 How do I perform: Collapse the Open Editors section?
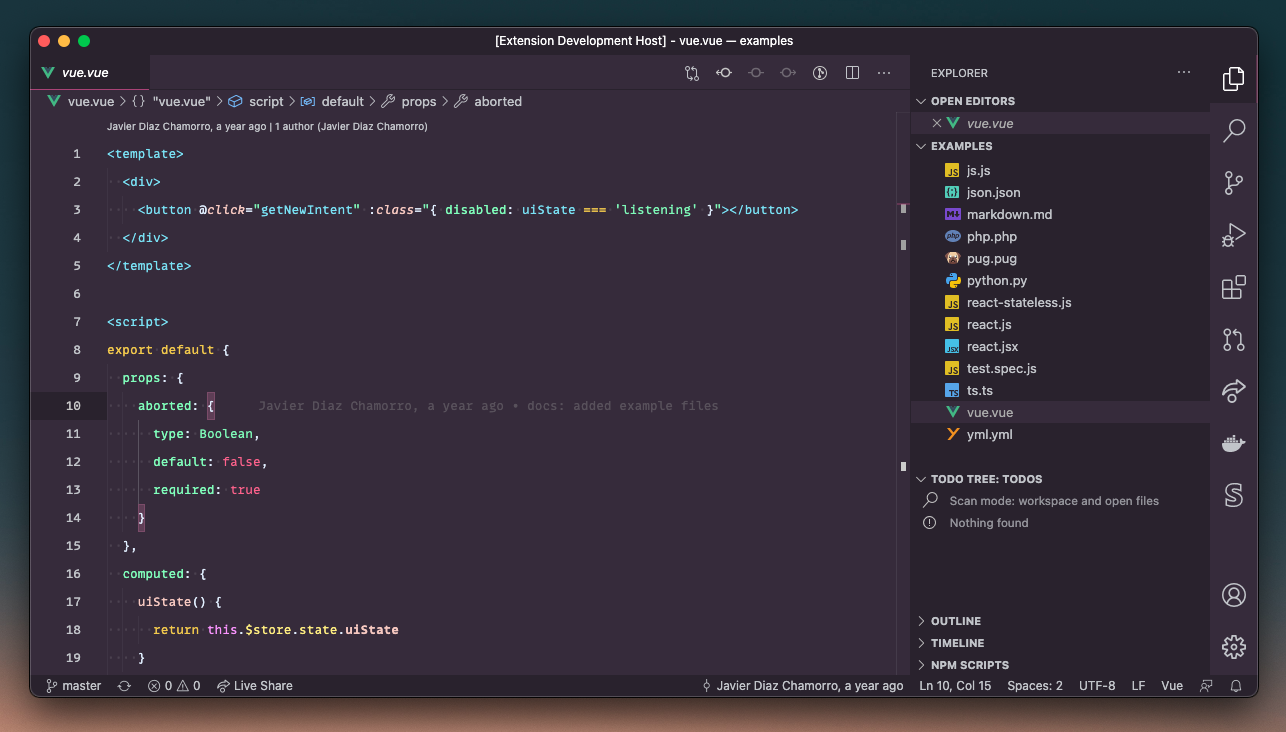(1060, 101)
